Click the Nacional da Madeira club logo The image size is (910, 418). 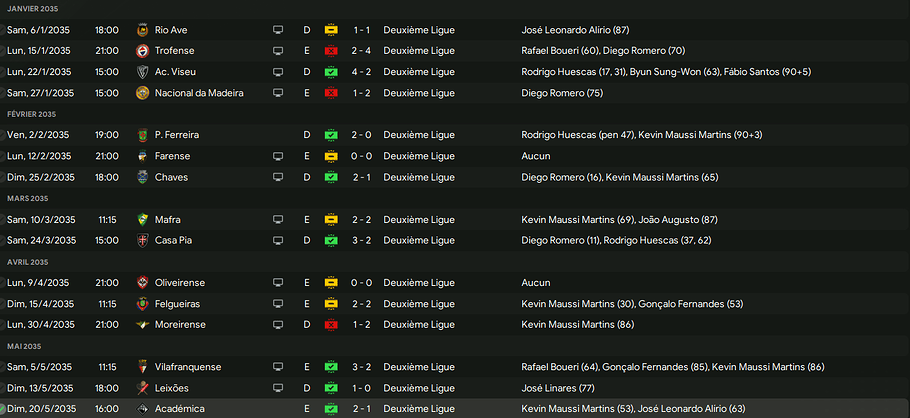pos(143,93)
